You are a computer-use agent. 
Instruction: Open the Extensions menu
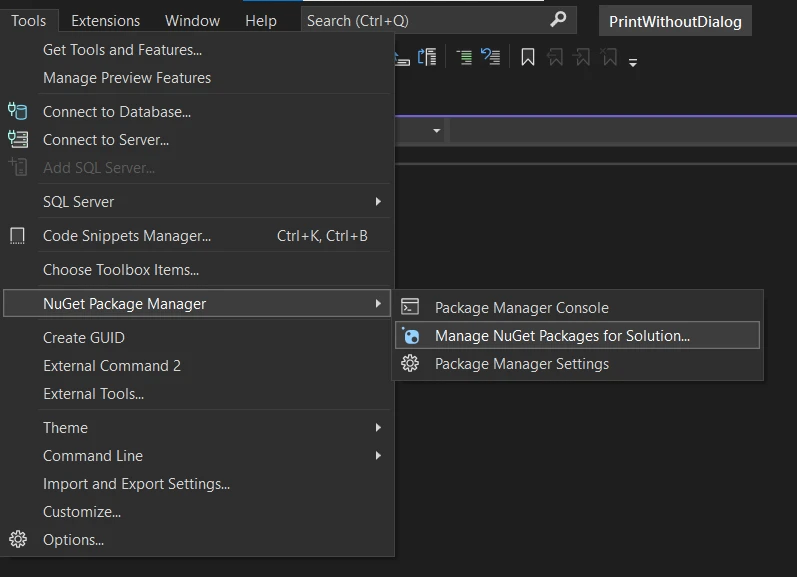105,20
